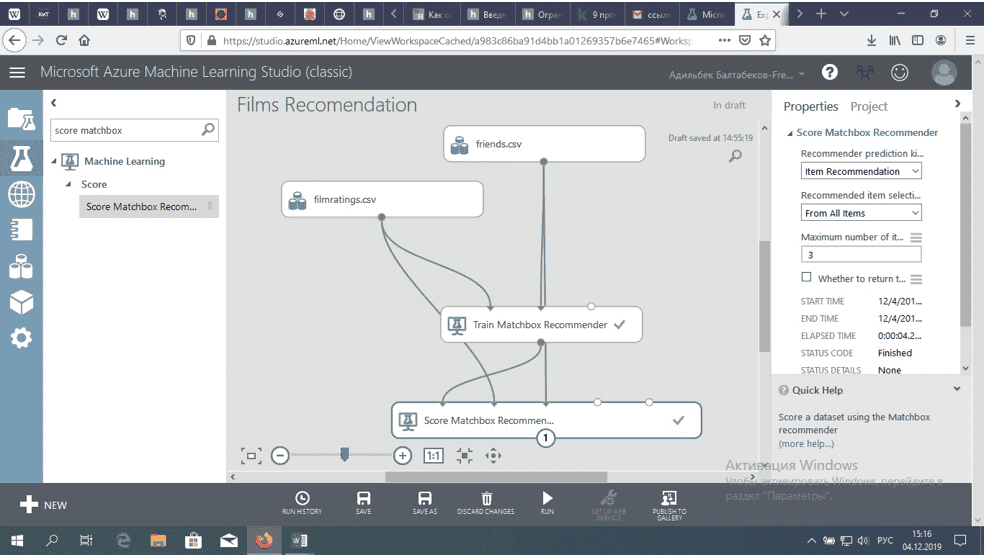Click the help question mark icon
Viewport: 985px width, 556px height.
tap(829, 72)
